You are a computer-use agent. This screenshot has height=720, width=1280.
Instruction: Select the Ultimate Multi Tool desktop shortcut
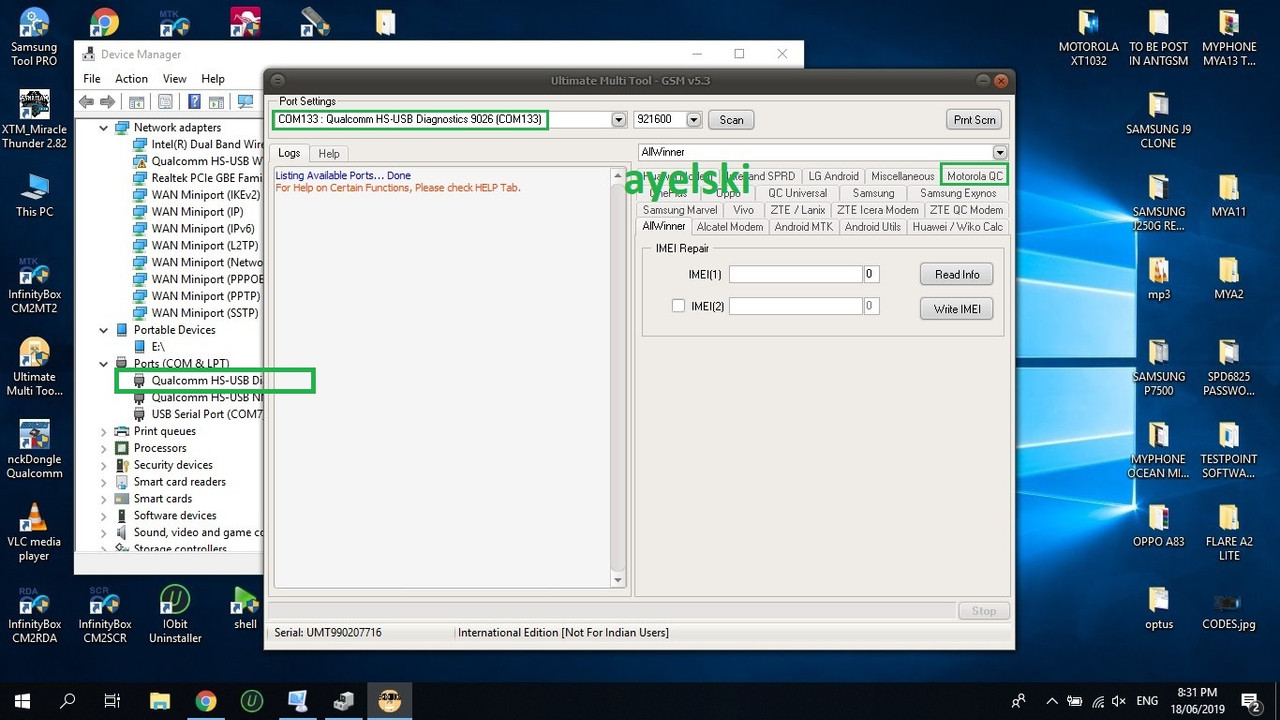pyautogui.click(x=34, y=367)
